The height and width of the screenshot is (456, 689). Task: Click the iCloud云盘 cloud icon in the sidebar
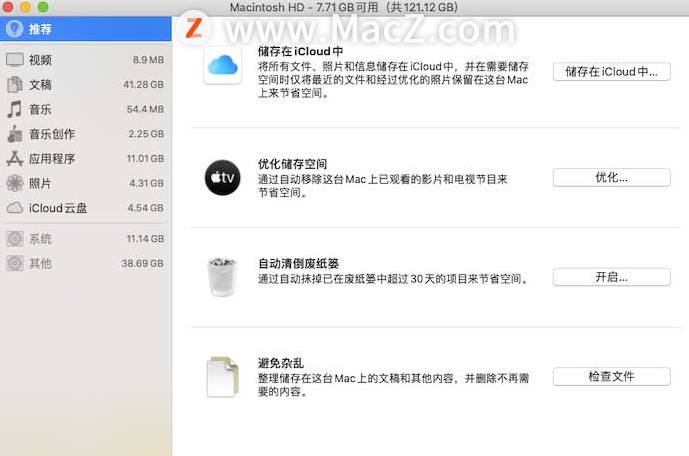coord(15,208)
